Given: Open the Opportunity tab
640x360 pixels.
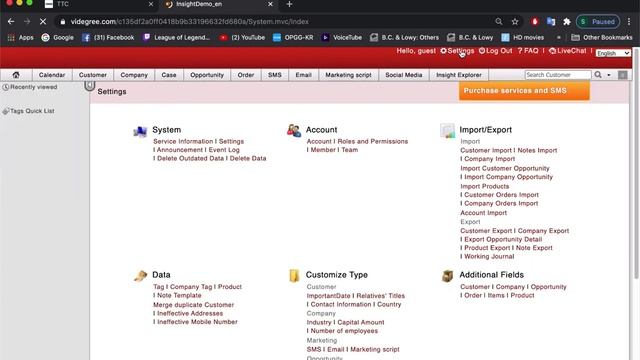Looking at the screenshot, I should pos(207,75).
